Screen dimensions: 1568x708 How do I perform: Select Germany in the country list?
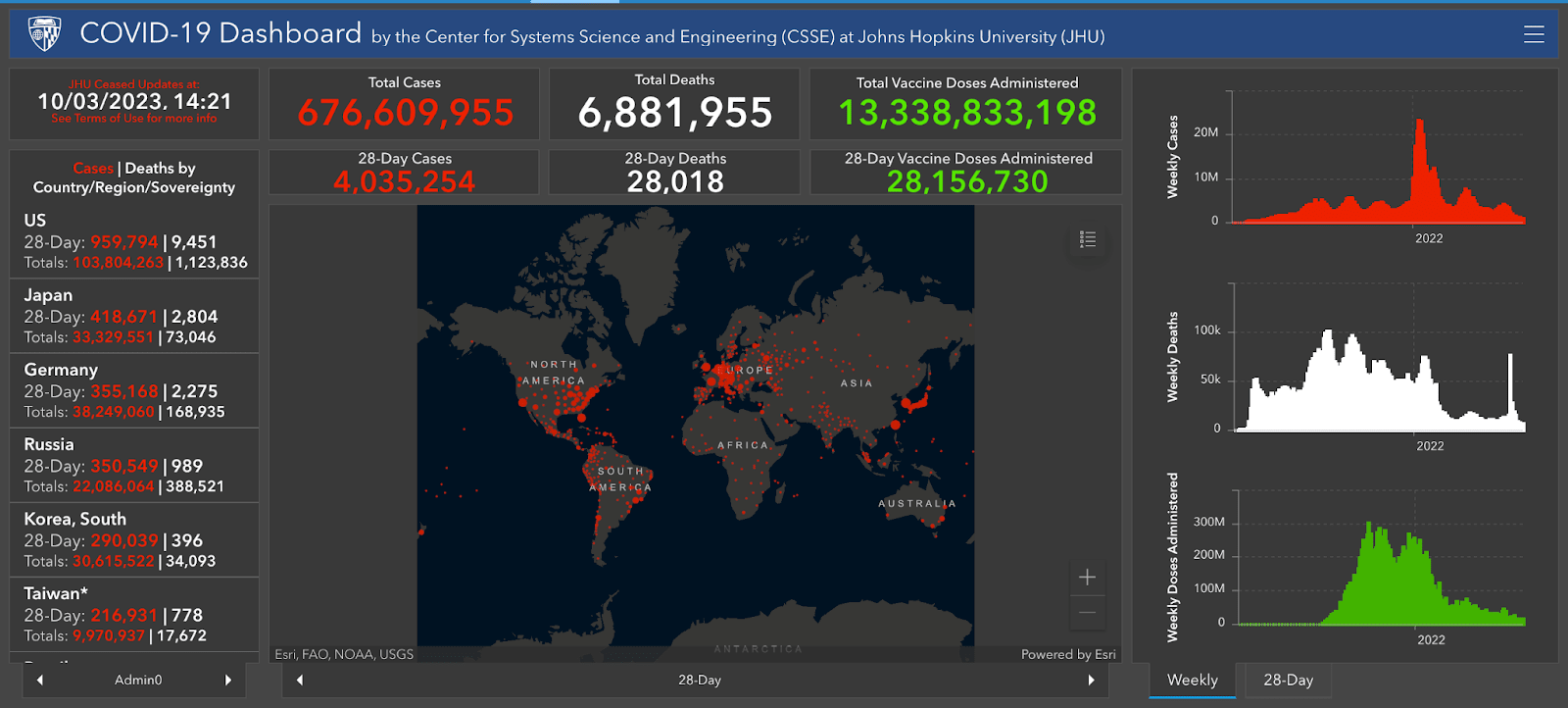point(134,390)
